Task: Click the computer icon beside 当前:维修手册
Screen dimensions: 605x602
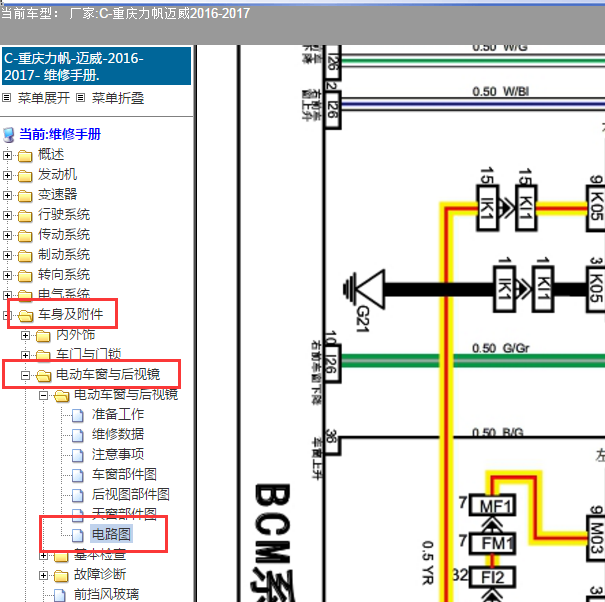Action: tap(8, 135)
